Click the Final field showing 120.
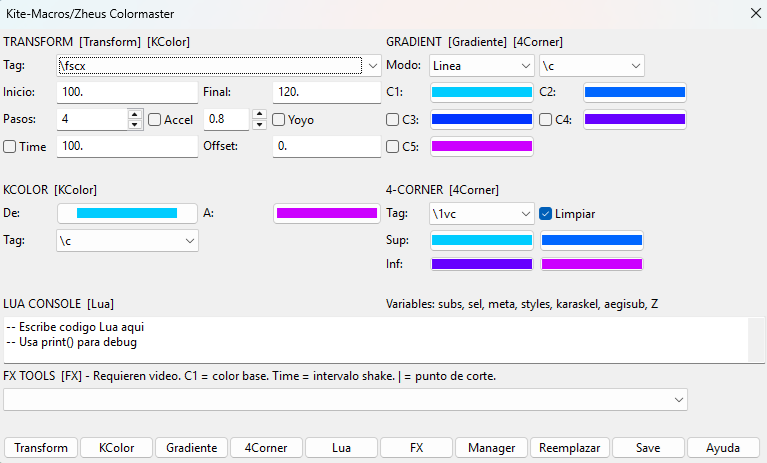Viewport: 767px width, 463px height. [327, 92]
